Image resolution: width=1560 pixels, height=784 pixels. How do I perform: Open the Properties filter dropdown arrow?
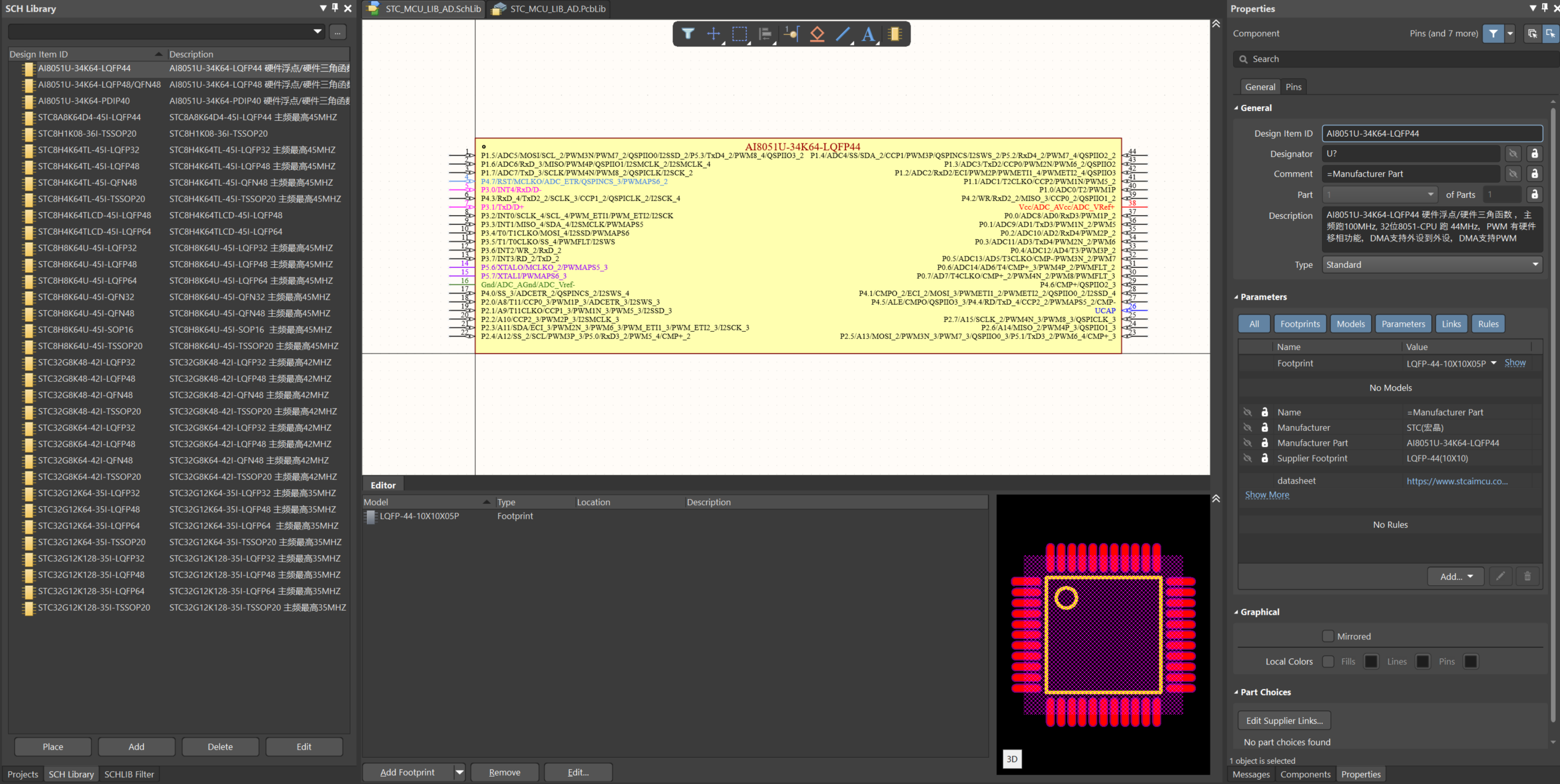1510,34
